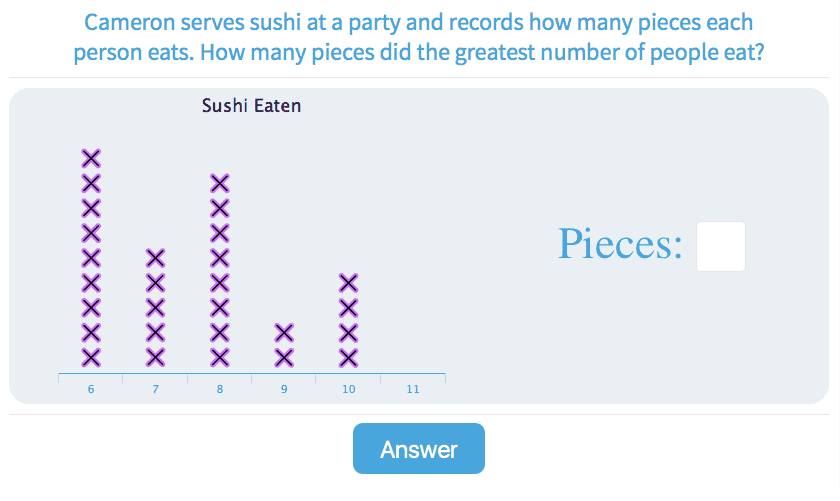Click the axis label 11

coord(413,389)
